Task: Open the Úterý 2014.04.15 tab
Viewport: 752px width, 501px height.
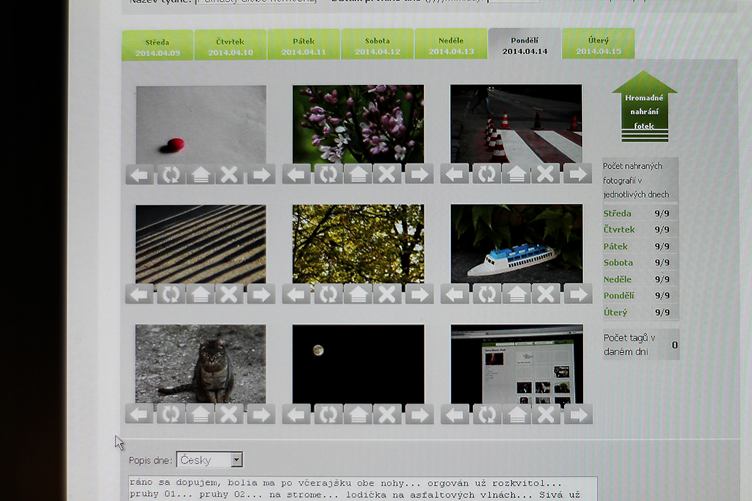Action: coord(599,44)
